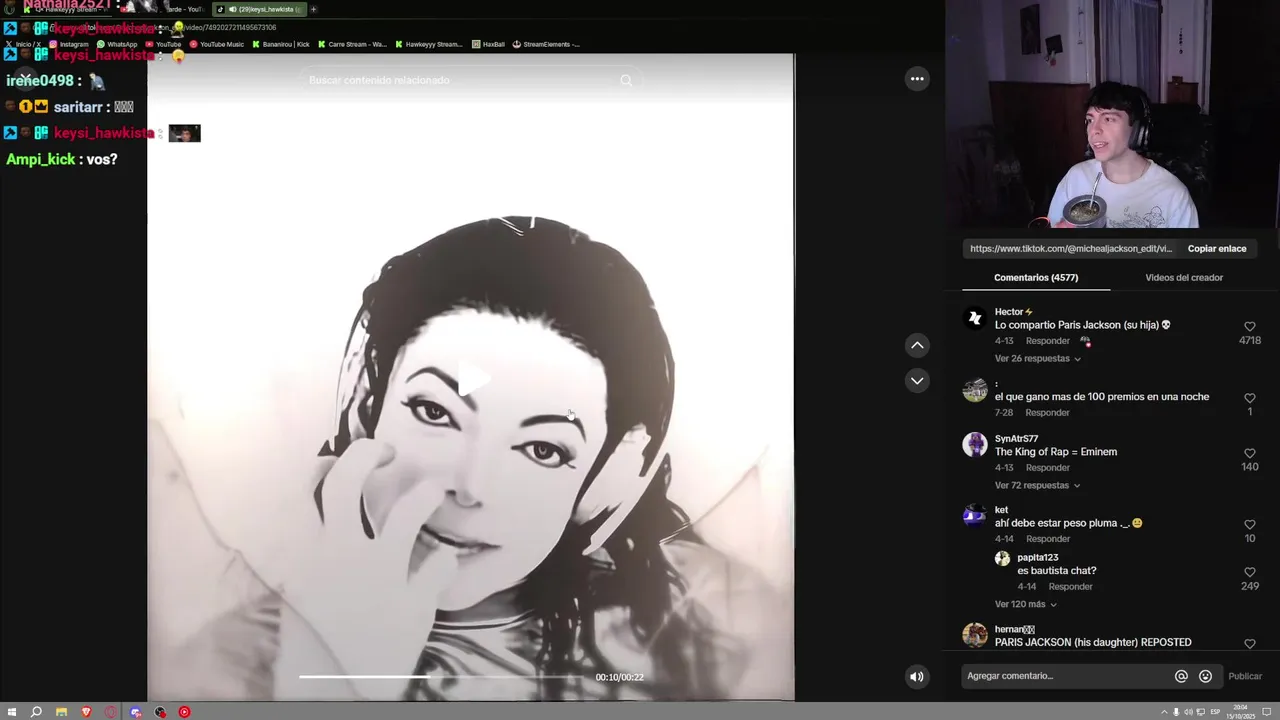Expand 'Ver 26 respuestas' under Hector's comment
The height and width of the screenshot is (720, 1280).
[1037, 359]
